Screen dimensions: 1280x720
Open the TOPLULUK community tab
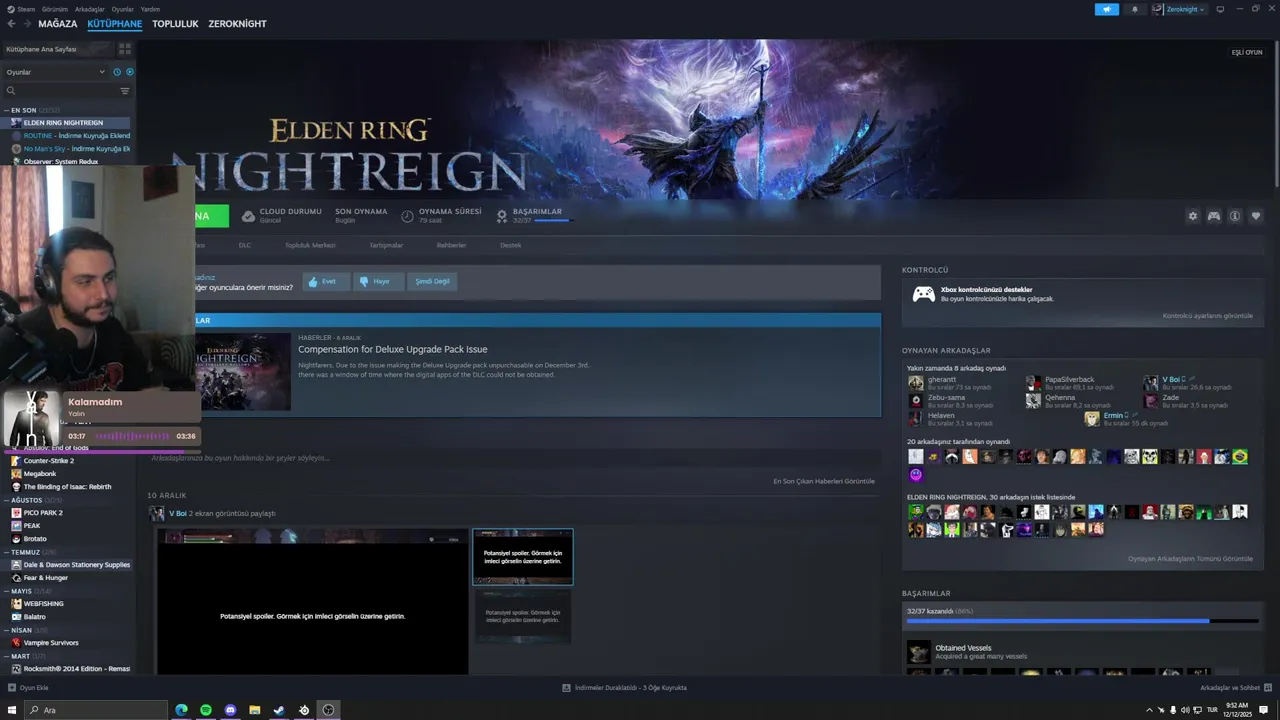175,23
